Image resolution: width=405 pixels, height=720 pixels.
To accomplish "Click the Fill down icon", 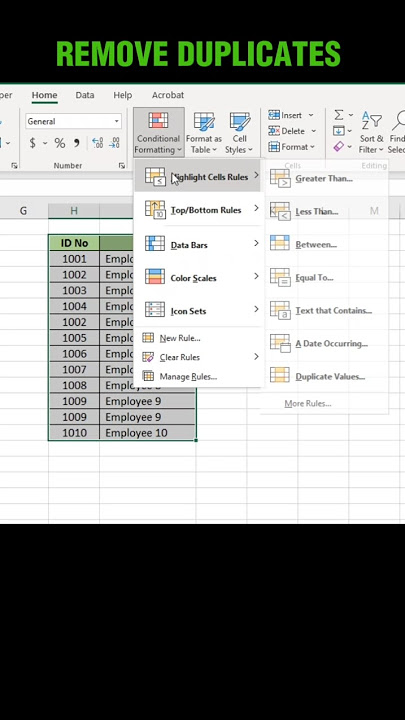I will tap(339, 131).
